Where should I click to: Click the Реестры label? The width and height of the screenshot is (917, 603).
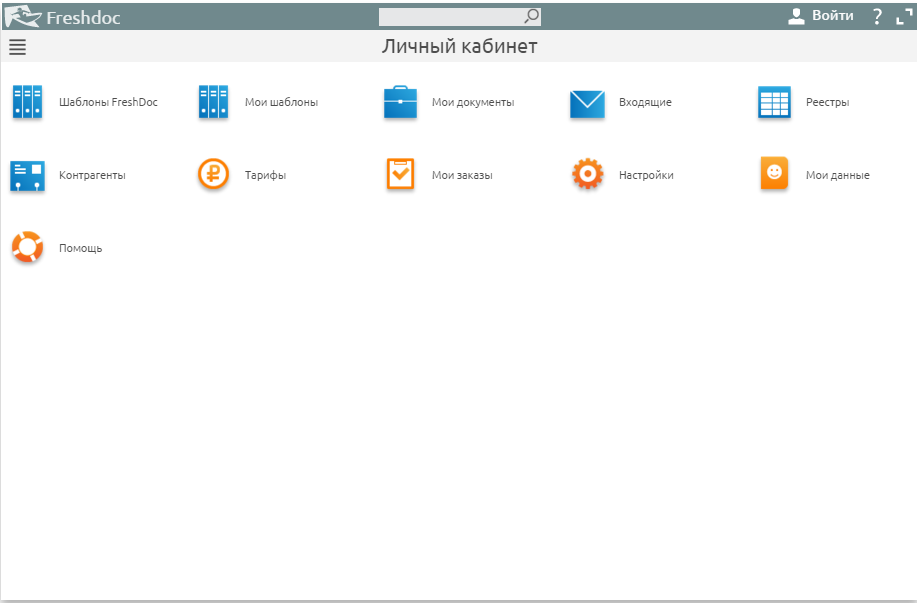pyautogui.click(x=827, y=102)
